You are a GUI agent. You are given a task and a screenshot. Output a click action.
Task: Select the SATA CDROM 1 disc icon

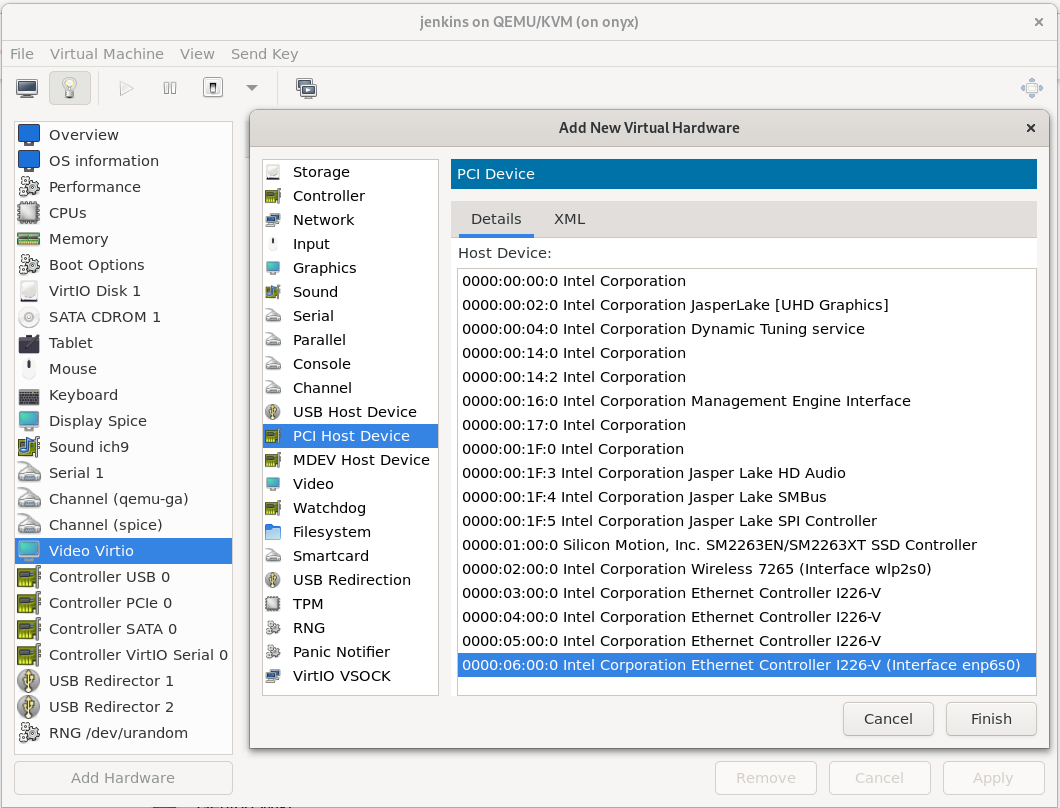pos(28,317)
